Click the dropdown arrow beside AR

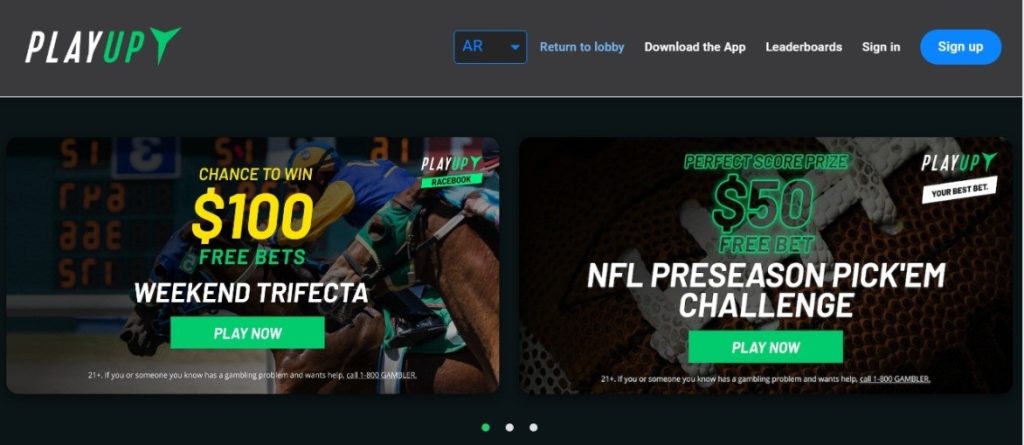point(515,48)
